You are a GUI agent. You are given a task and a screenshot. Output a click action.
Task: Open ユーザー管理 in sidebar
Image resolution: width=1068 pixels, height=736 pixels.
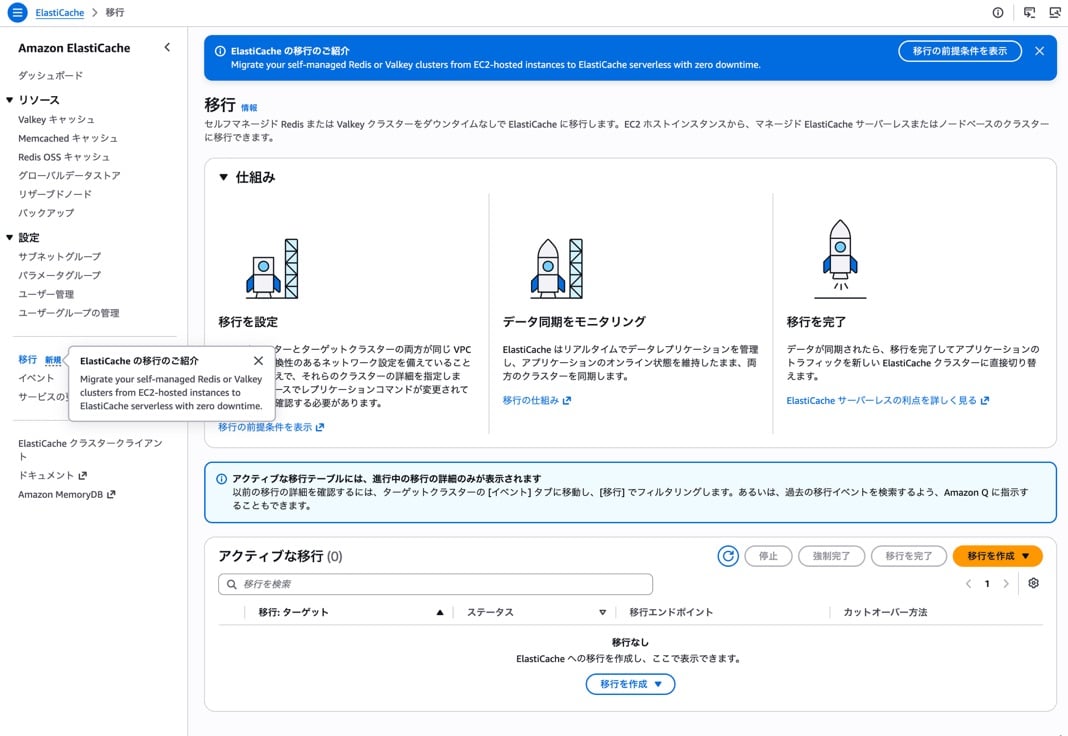[46, 294]
